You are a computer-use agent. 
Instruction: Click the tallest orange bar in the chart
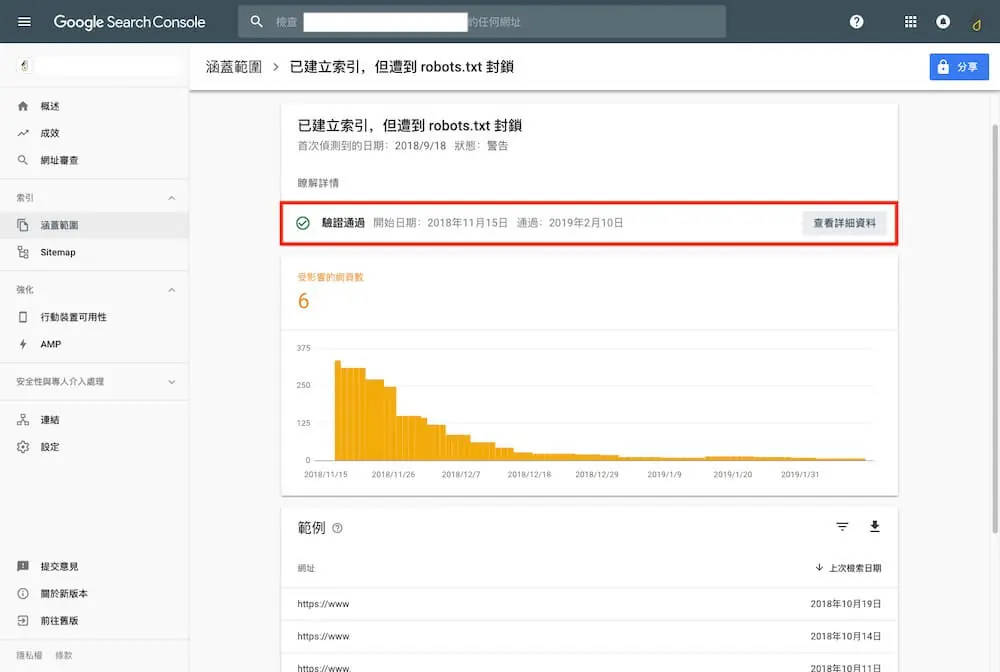337,411
